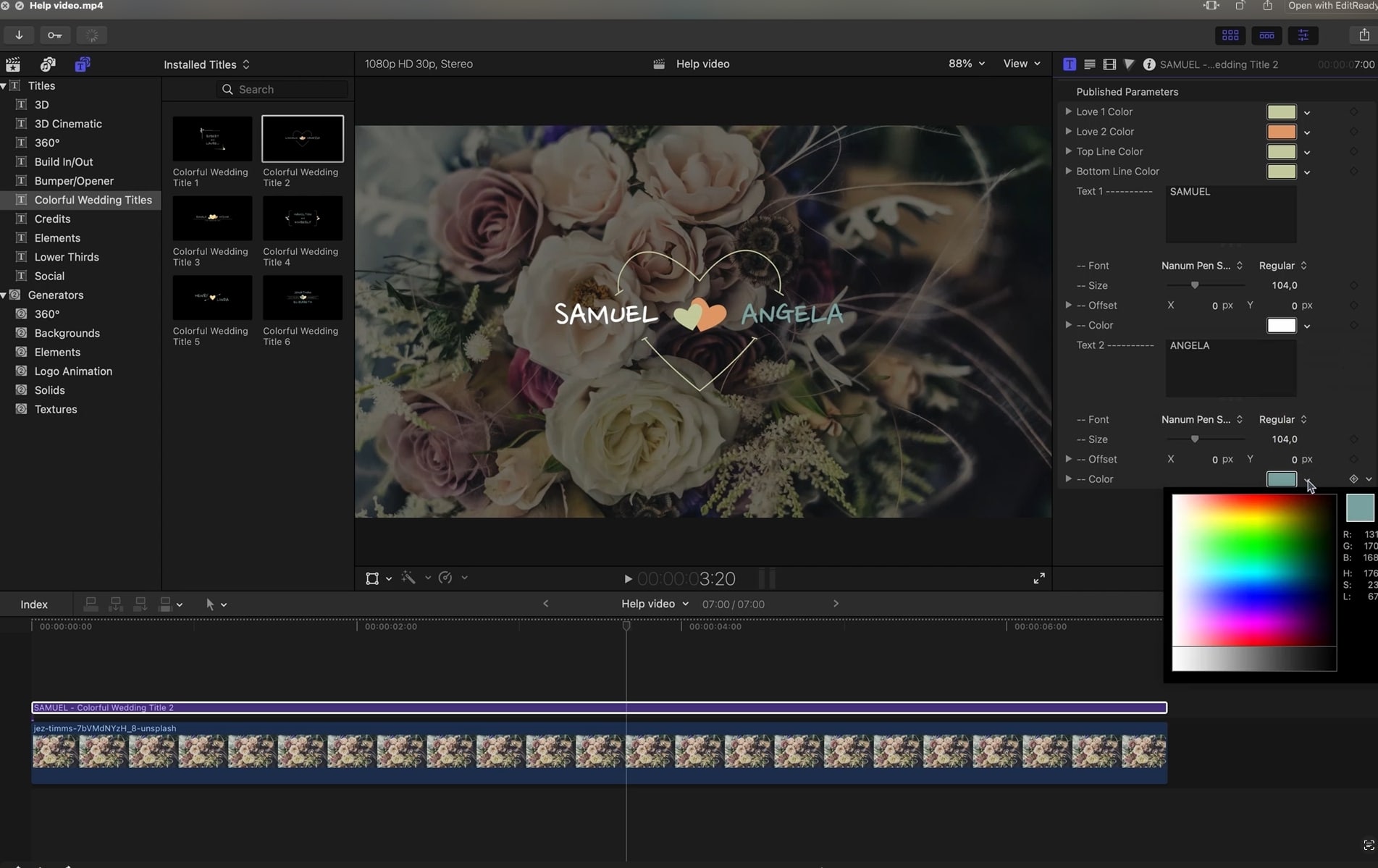
Task: Add a keyframe for Bottom Line Color
Action: pos(1353,172)
